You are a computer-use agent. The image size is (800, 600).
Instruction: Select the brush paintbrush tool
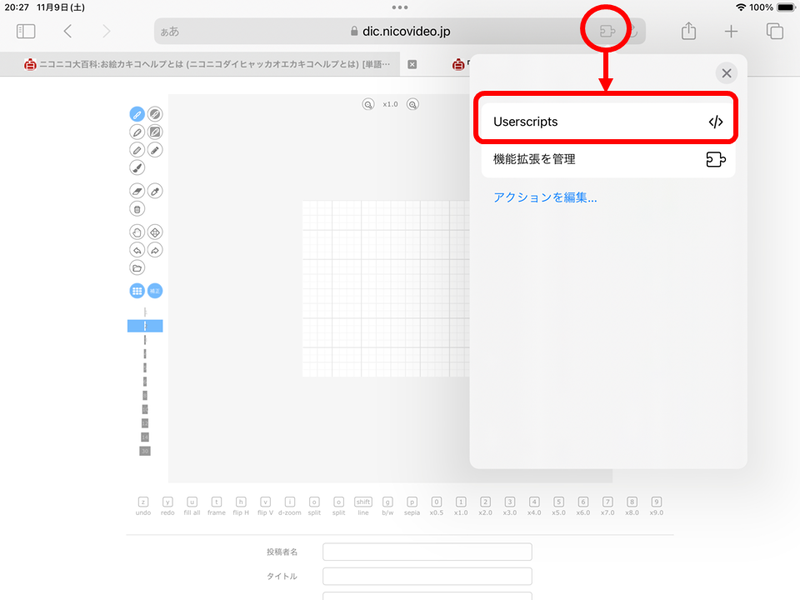click(x=137, y=168)
